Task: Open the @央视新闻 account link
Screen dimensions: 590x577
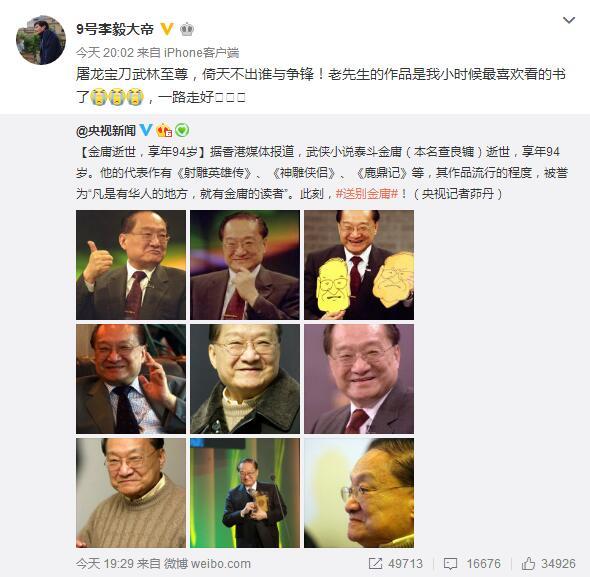Action: (x=106, y=131)
